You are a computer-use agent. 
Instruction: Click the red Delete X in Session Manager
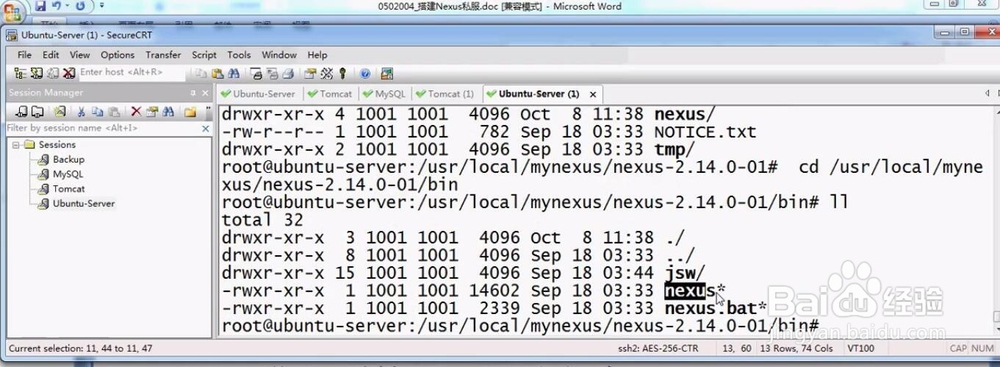point(136,112)
